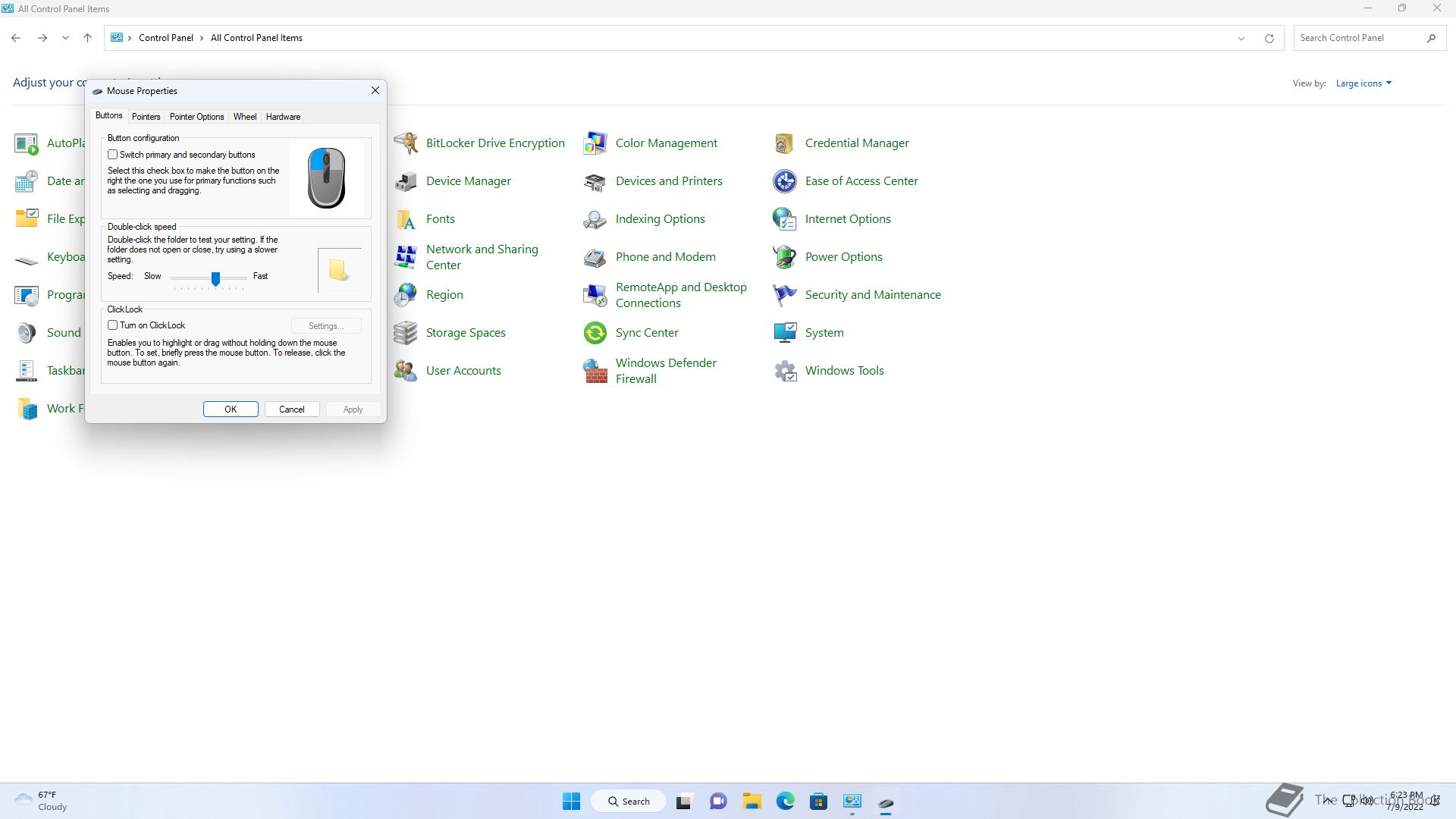Click the refresh button in address bar
Screen dimensions: 1456x819
click(x=1269, y=38)
